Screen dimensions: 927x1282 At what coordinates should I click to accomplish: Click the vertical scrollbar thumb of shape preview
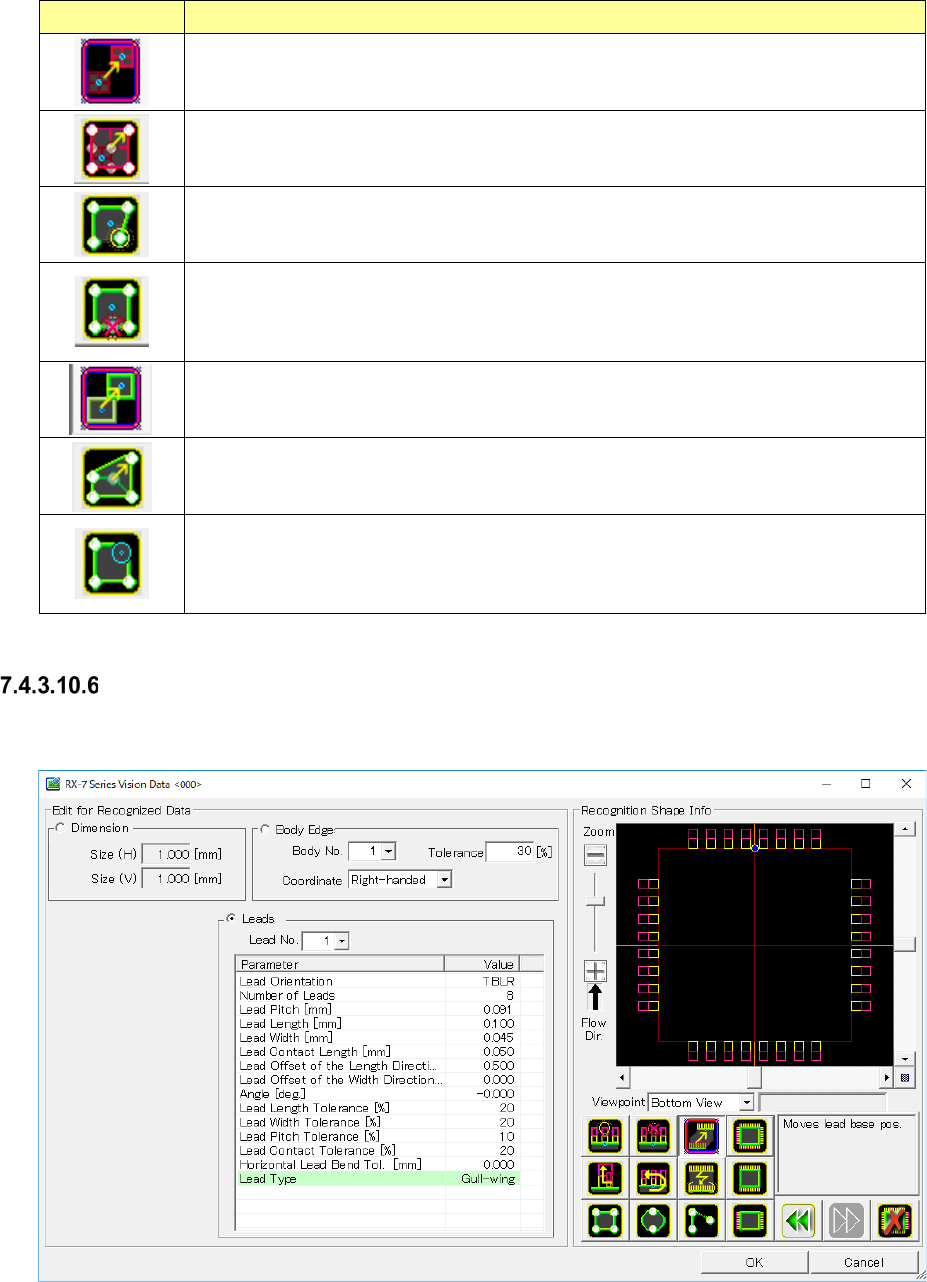coord(904,943)
